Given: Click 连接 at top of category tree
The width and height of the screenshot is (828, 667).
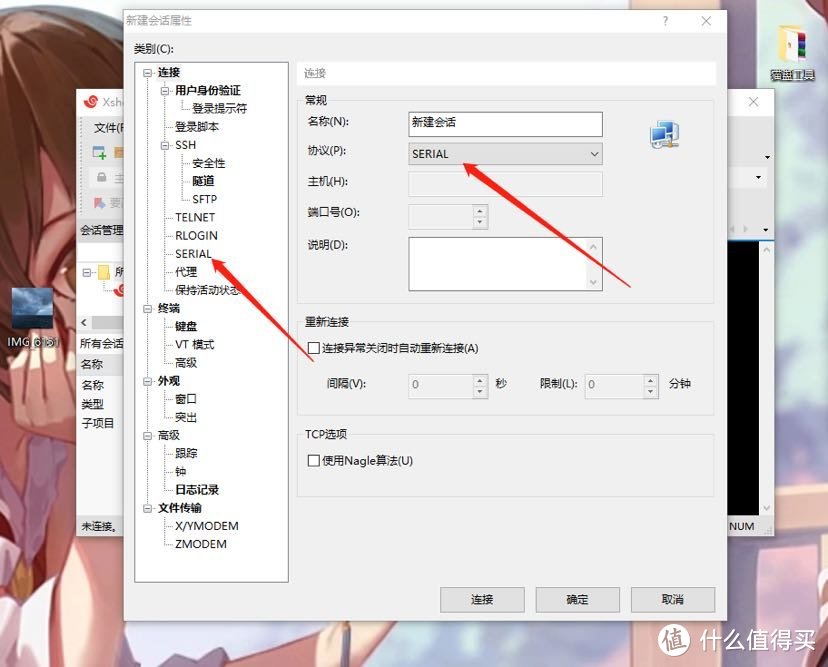Looking at the screenshot, I should (x=169, y=72).
